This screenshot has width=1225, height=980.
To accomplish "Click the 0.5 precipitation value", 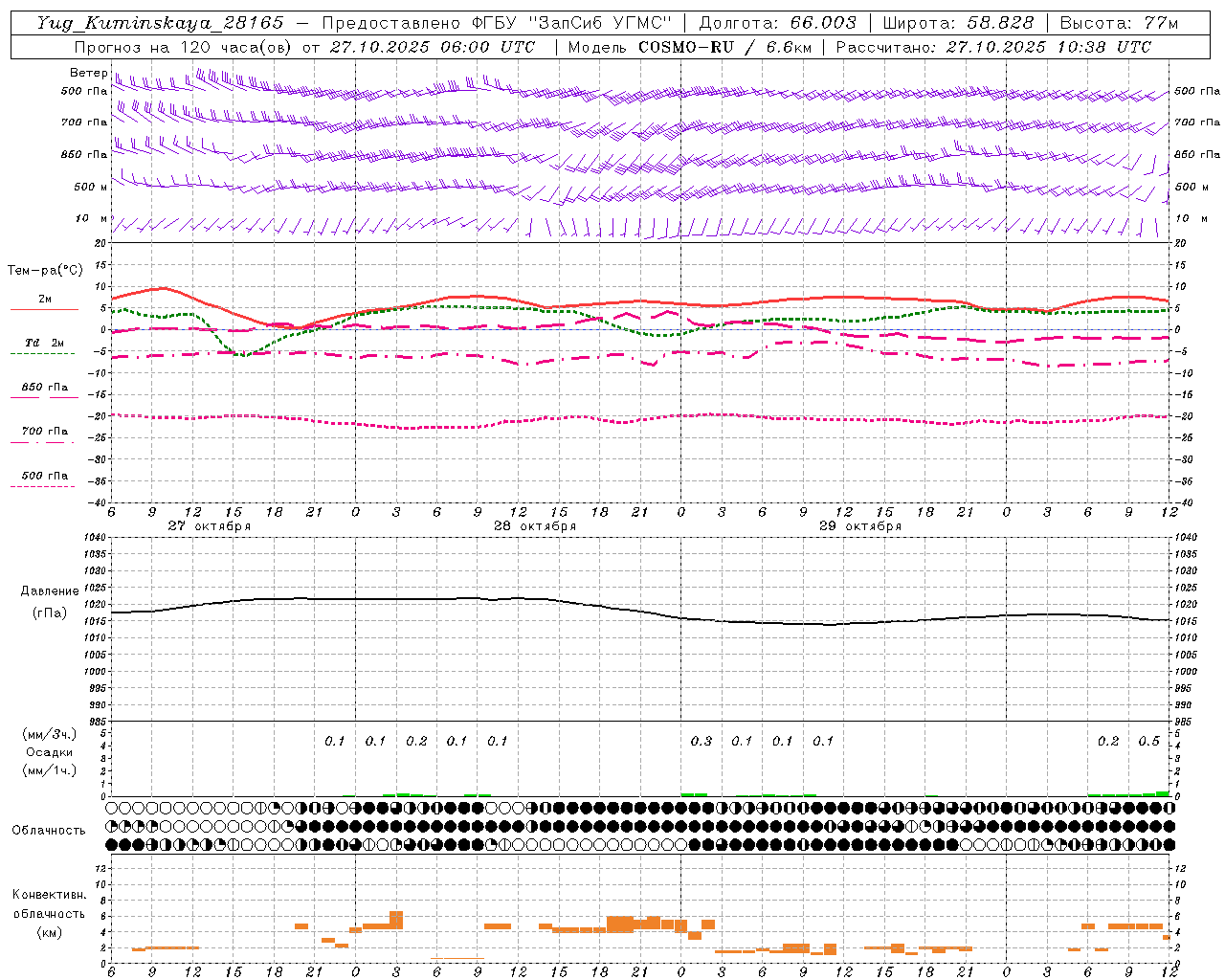I will coord(1149,741).
